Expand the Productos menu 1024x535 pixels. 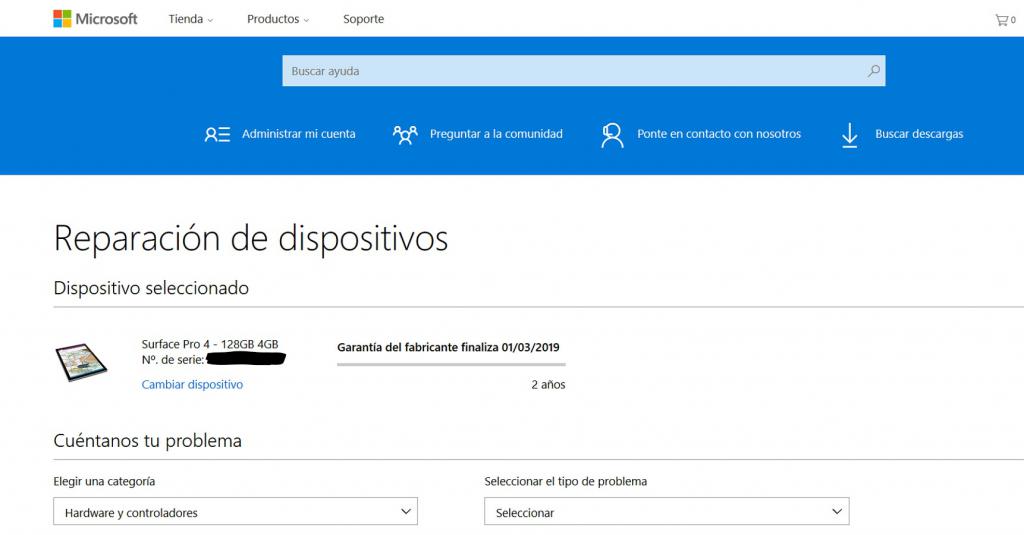coord(278,19)
